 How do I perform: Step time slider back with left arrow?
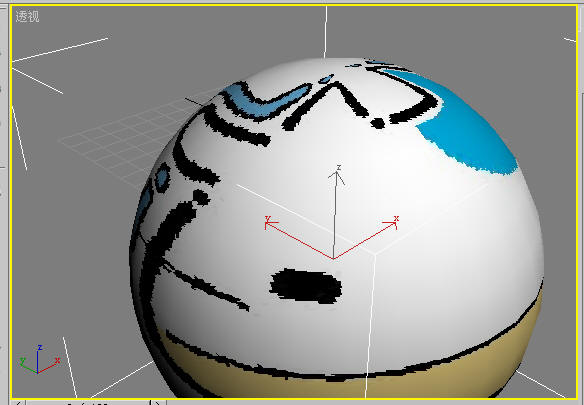coord(19,403)
